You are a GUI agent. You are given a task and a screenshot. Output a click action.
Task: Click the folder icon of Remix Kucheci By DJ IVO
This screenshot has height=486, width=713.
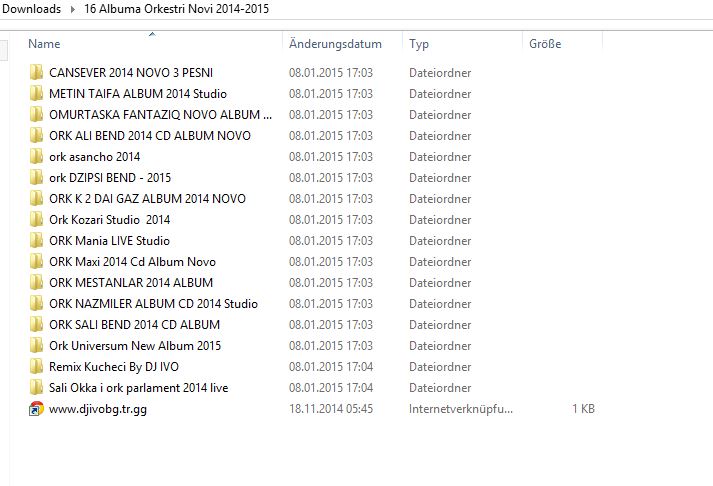click(x=36, y=366)
